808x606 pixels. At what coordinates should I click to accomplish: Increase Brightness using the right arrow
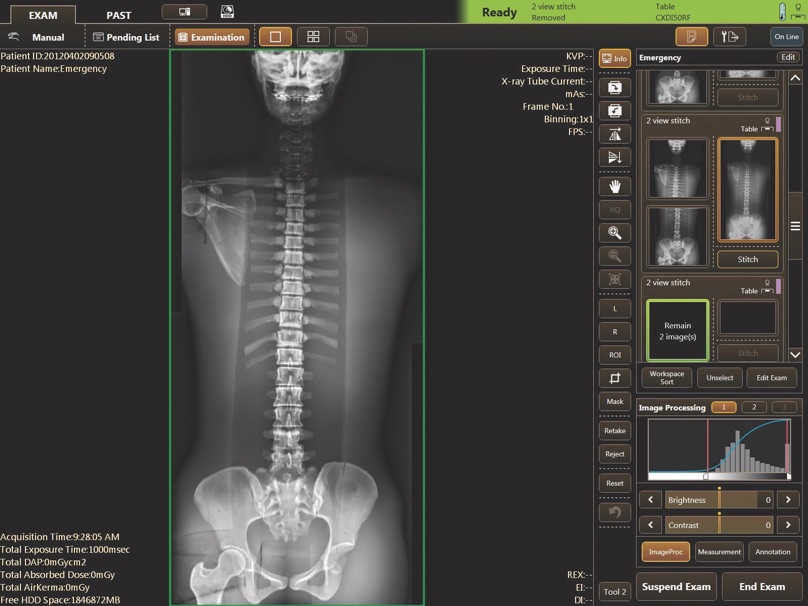click(x=788, y=499)
